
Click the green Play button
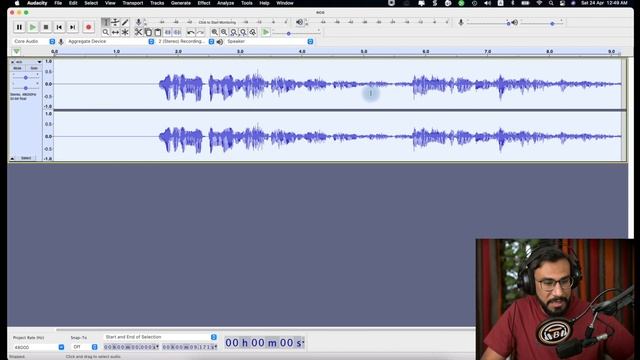[x=33, y=27]
